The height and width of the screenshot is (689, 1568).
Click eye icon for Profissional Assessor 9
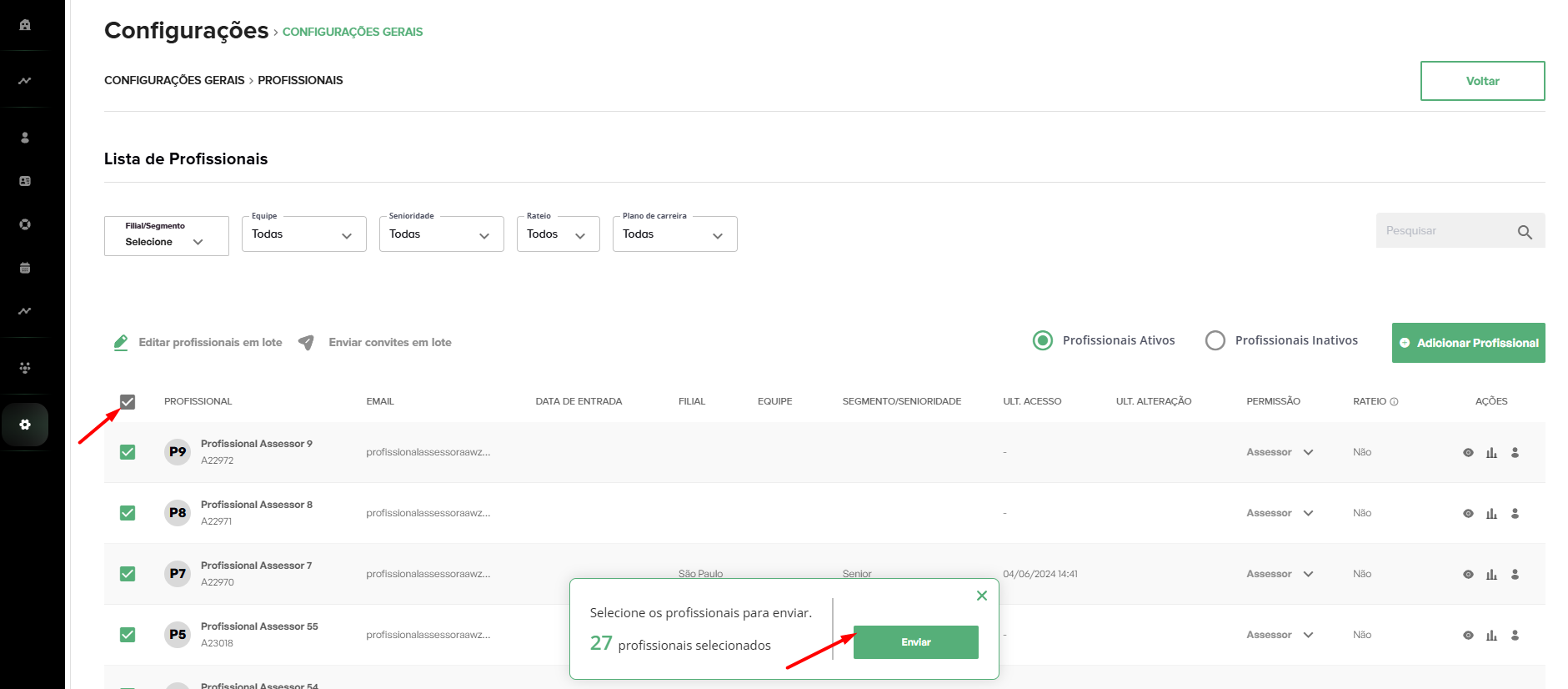1468,453
